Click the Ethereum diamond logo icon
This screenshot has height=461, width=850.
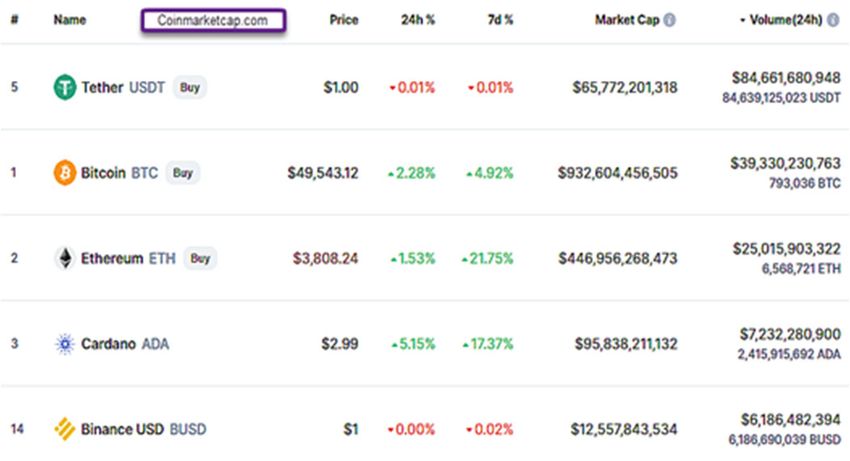click(64, 258)
